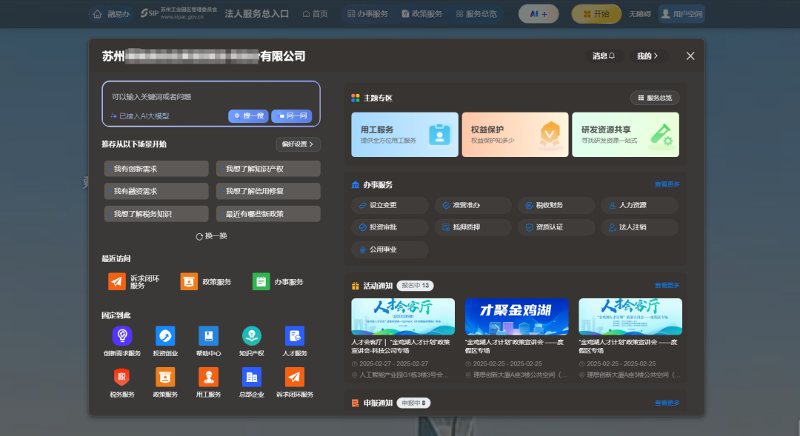Expand the 偏好设置 options
Viewport: 800px width, 436px height.
(297, 144)
